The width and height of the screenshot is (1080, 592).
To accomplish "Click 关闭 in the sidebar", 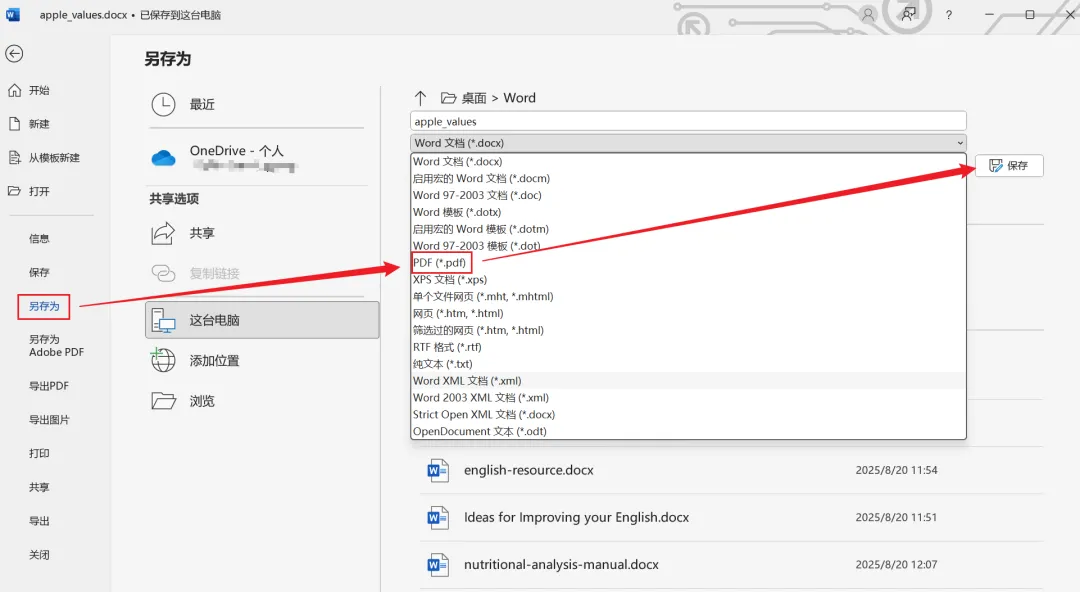I will [39, 555].
